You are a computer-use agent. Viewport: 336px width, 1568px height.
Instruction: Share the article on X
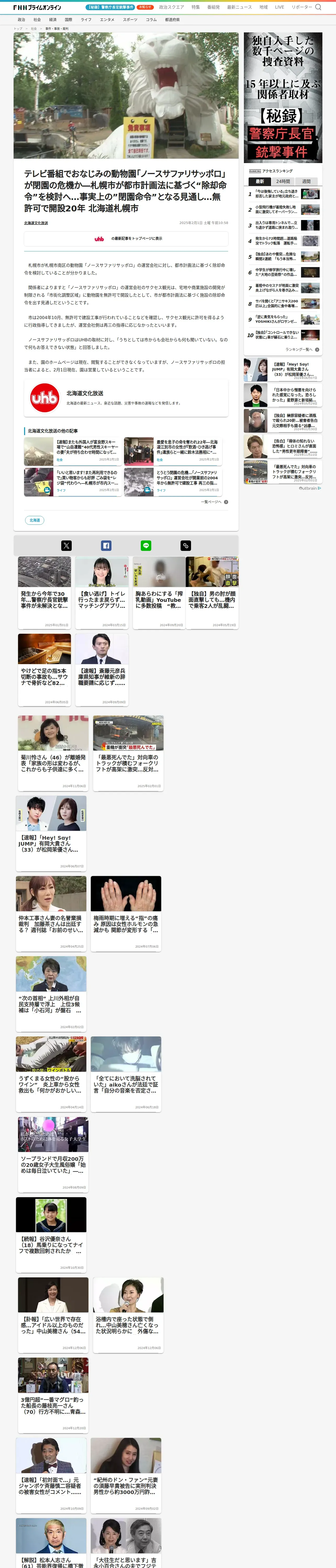(66, 545)
